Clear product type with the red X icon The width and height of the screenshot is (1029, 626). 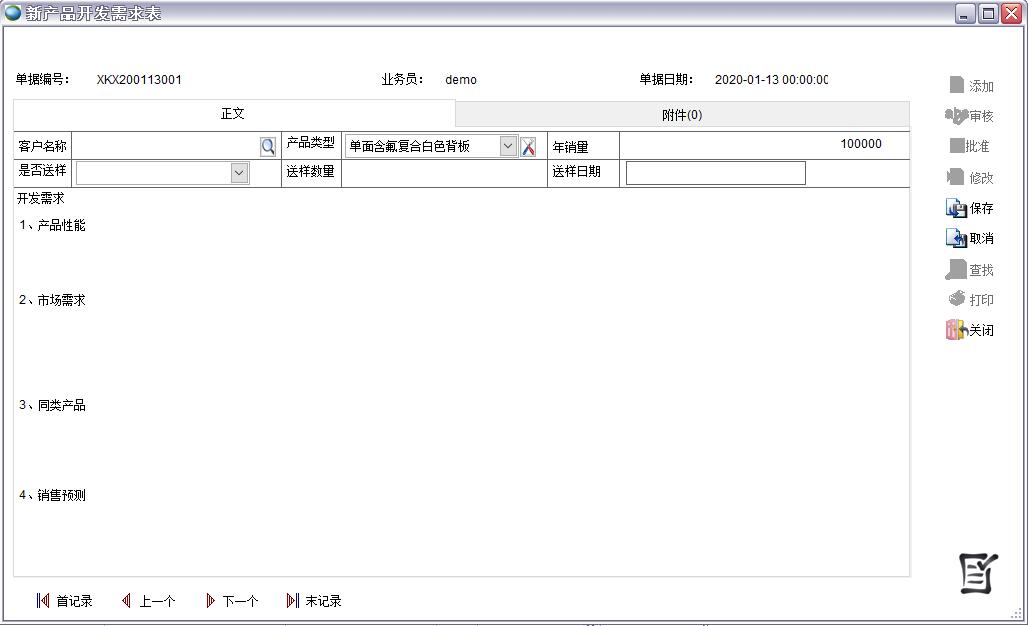tap(528, 147)
